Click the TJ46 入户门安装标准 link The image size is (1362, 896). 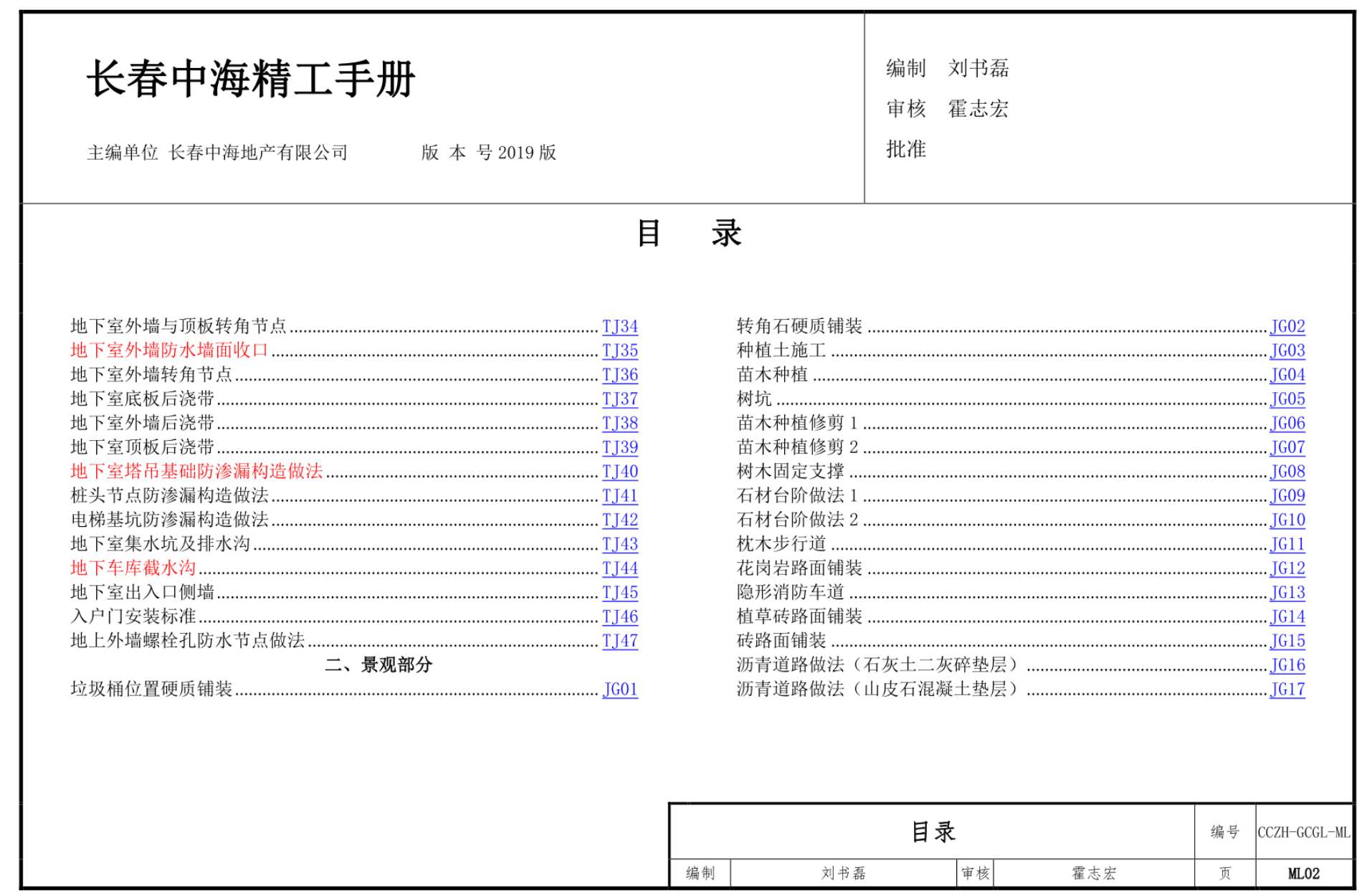[x=619, y=617]
